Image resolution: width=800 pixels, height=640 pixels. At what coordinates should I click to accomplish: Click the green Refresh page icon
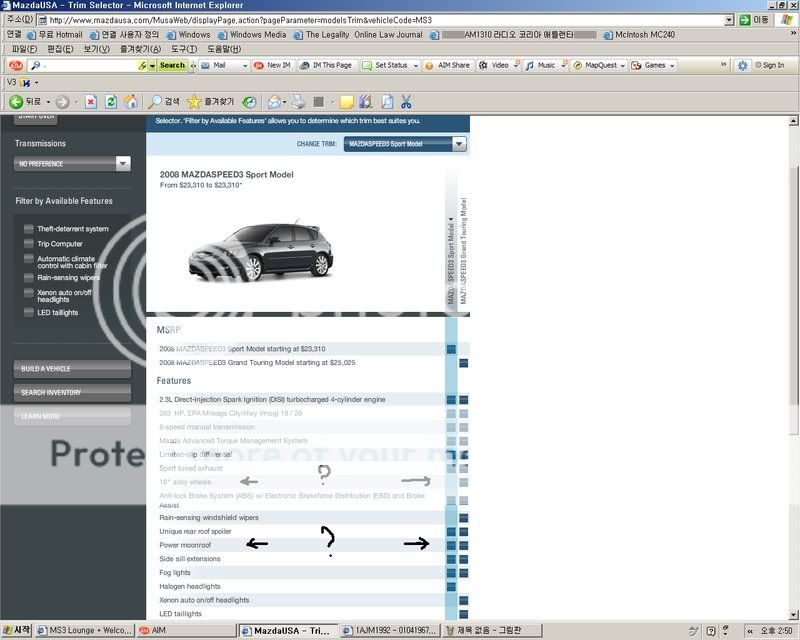point(109,102)
